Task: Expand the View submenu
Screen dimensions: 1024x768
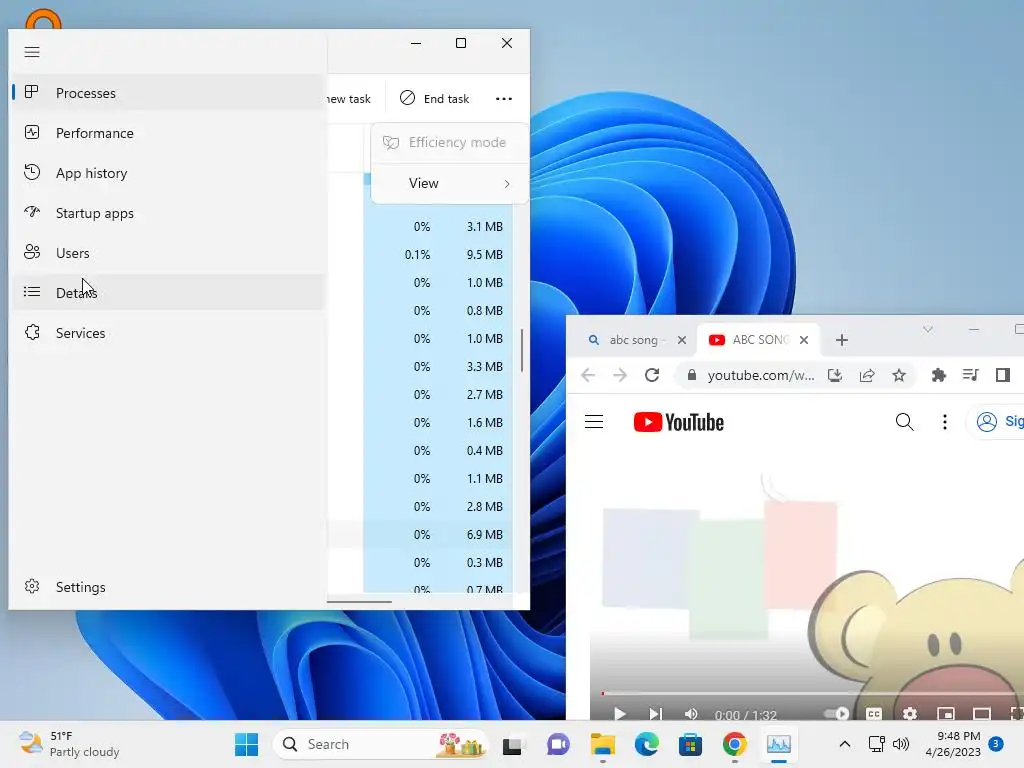Action: coord(449,184)
